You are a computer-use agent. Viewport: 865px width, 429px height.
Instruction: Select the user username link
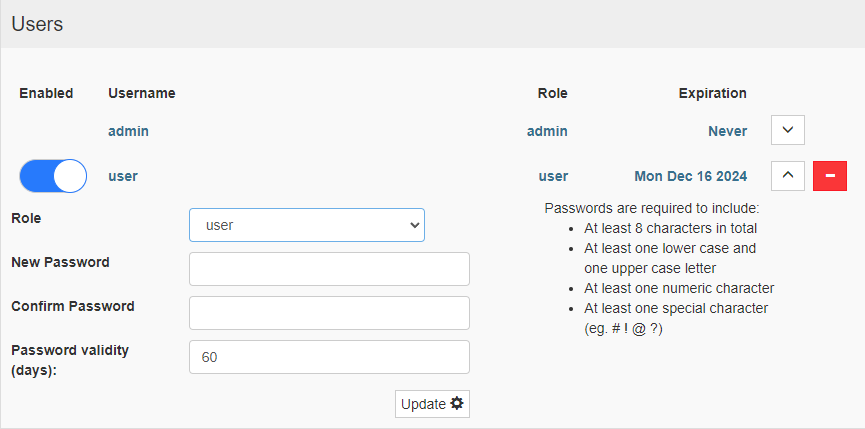123,176
